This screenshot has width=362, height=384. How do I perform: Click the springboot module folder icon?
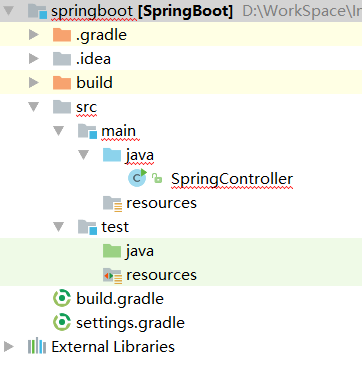37,11
